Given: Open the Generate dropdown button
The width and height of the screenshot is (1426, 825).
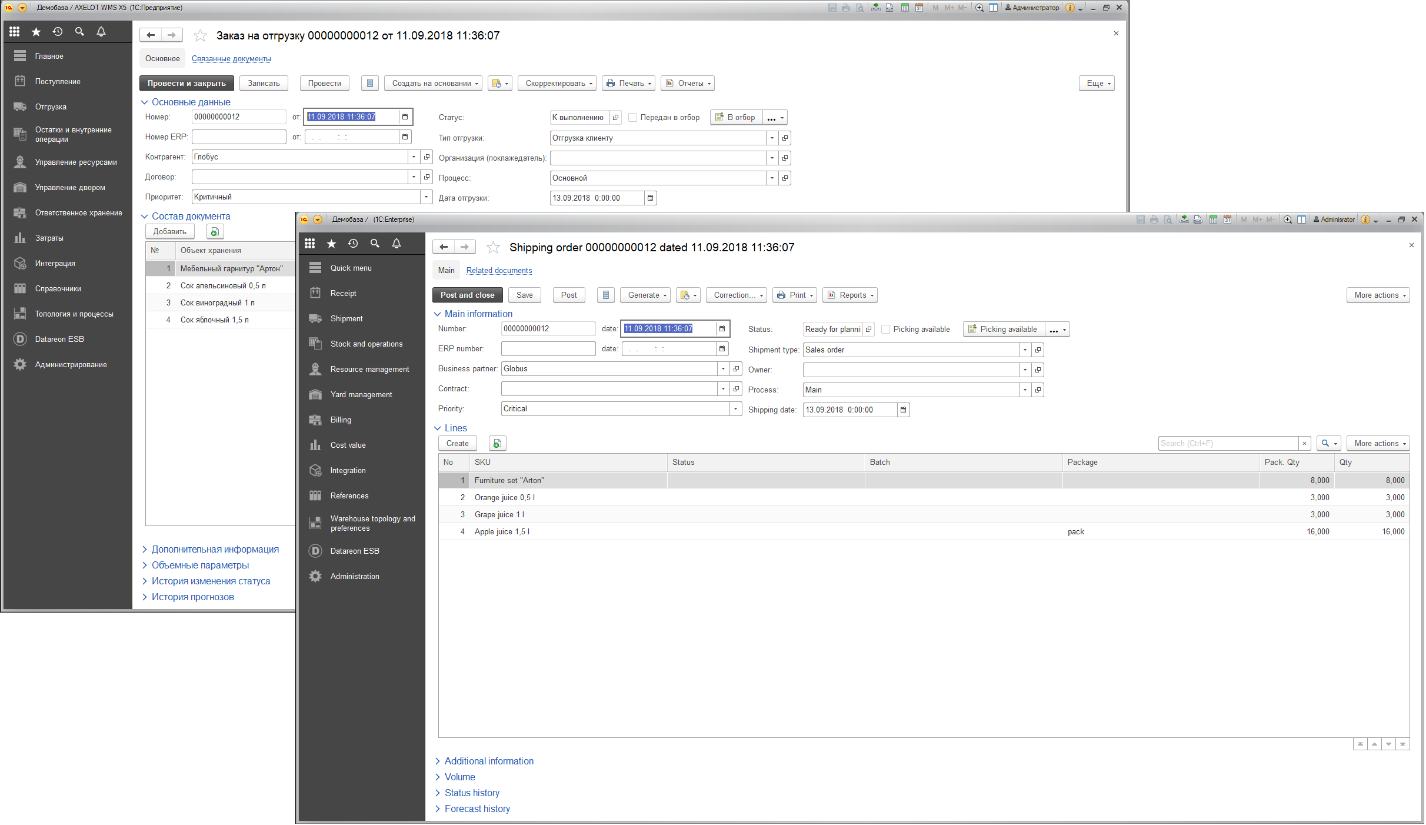Looking at the screenshot, I should pyautogui.click(x=645, y=295).
